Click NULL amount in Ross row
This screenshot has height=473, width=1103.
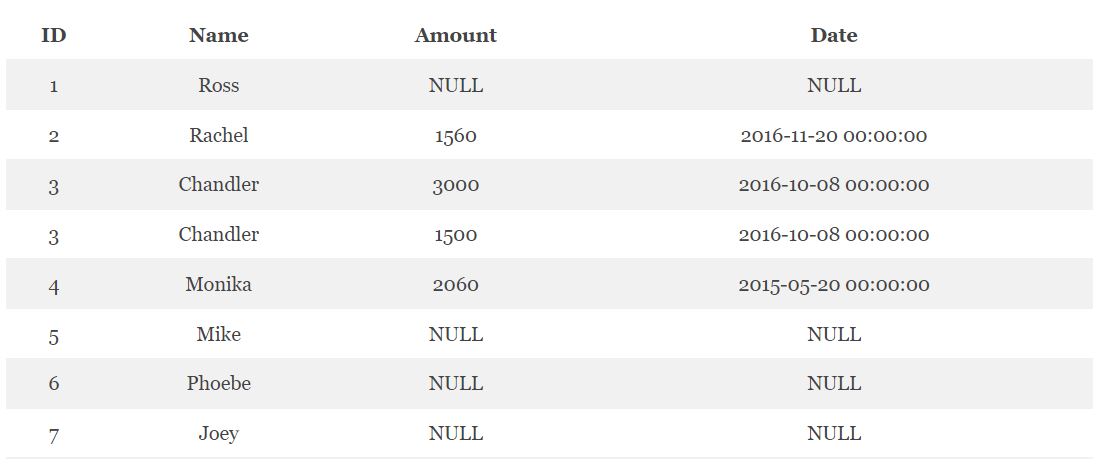(456, 85)
